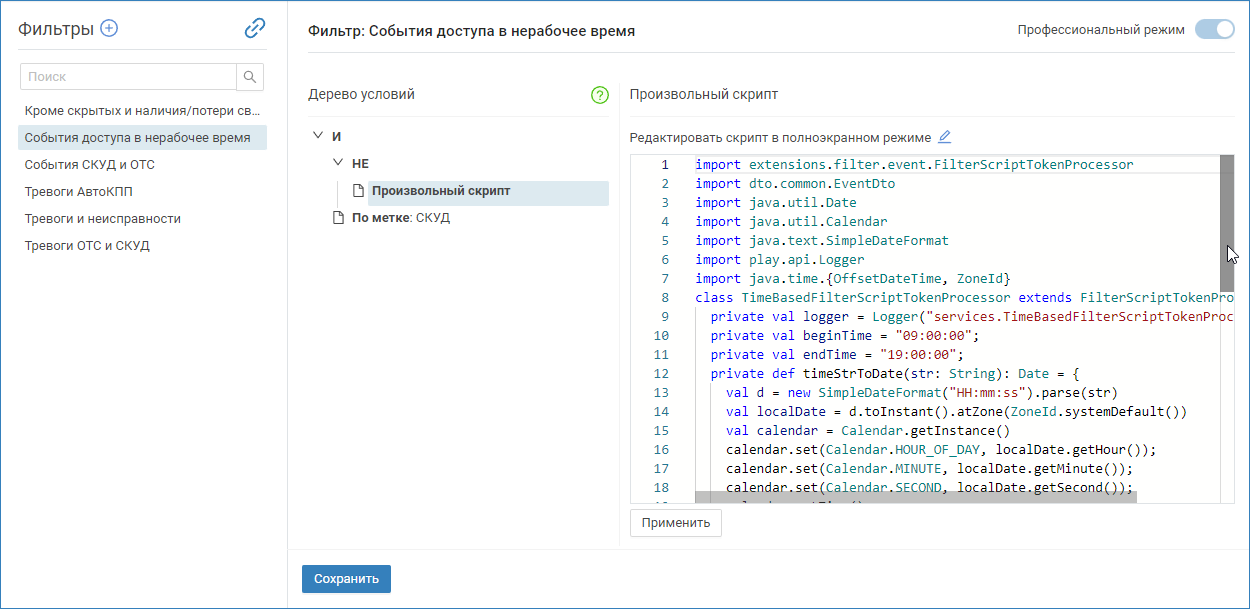The width and height of the screenshot is (1250, 609).
Task: Open filter Тревоги ОТС и СКУД
Action: pos(87,246)
